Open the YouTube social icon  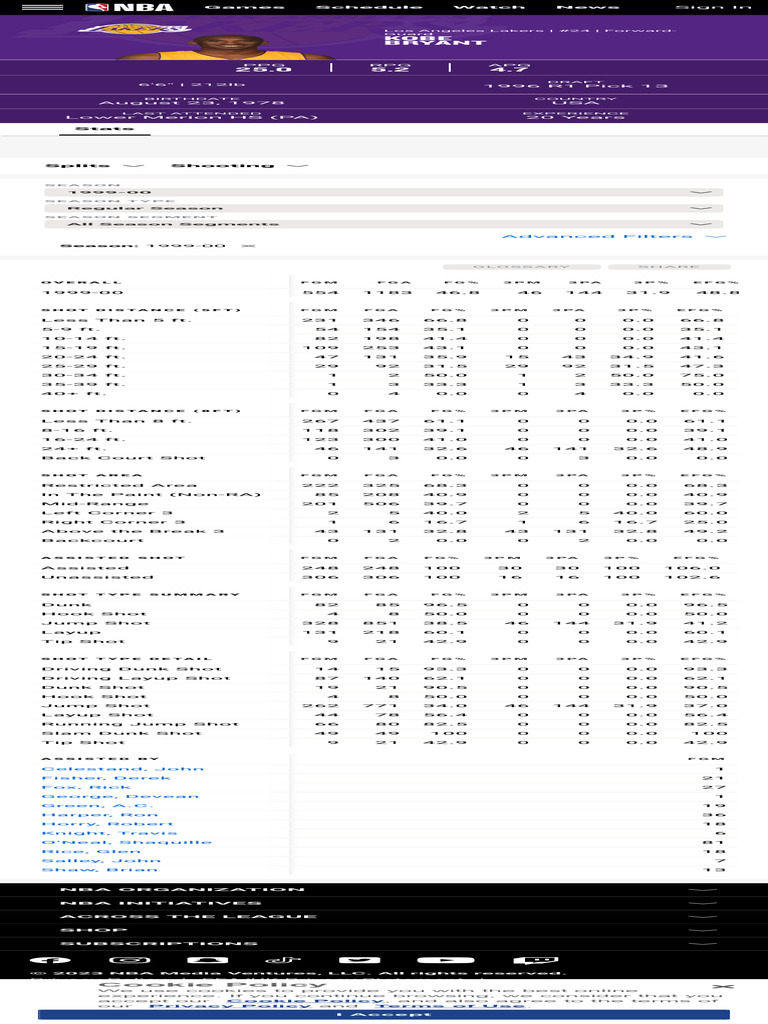pos(445,960)
